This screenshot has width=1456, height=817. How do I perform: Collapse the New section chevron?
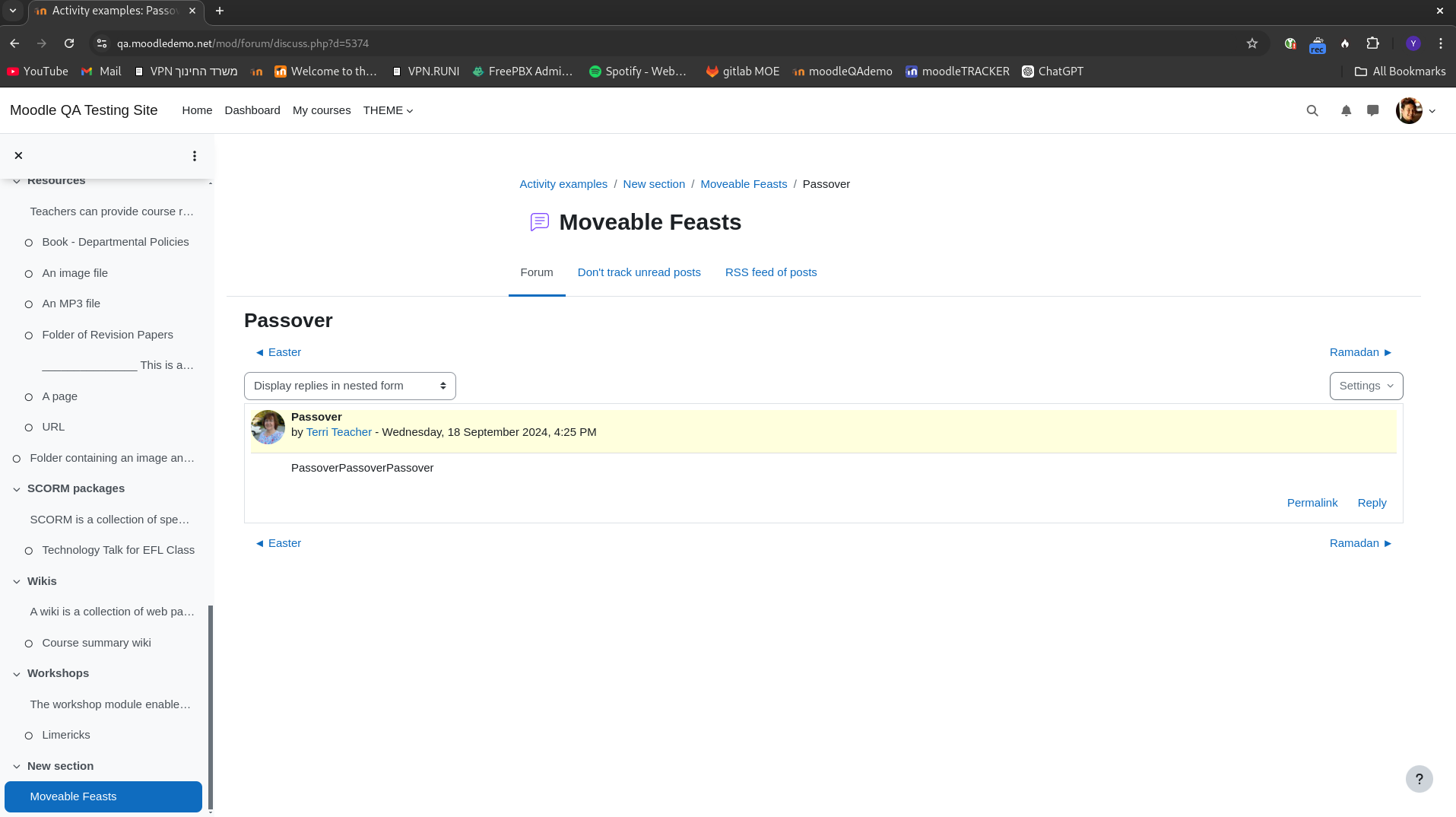[x=17, y=766]
